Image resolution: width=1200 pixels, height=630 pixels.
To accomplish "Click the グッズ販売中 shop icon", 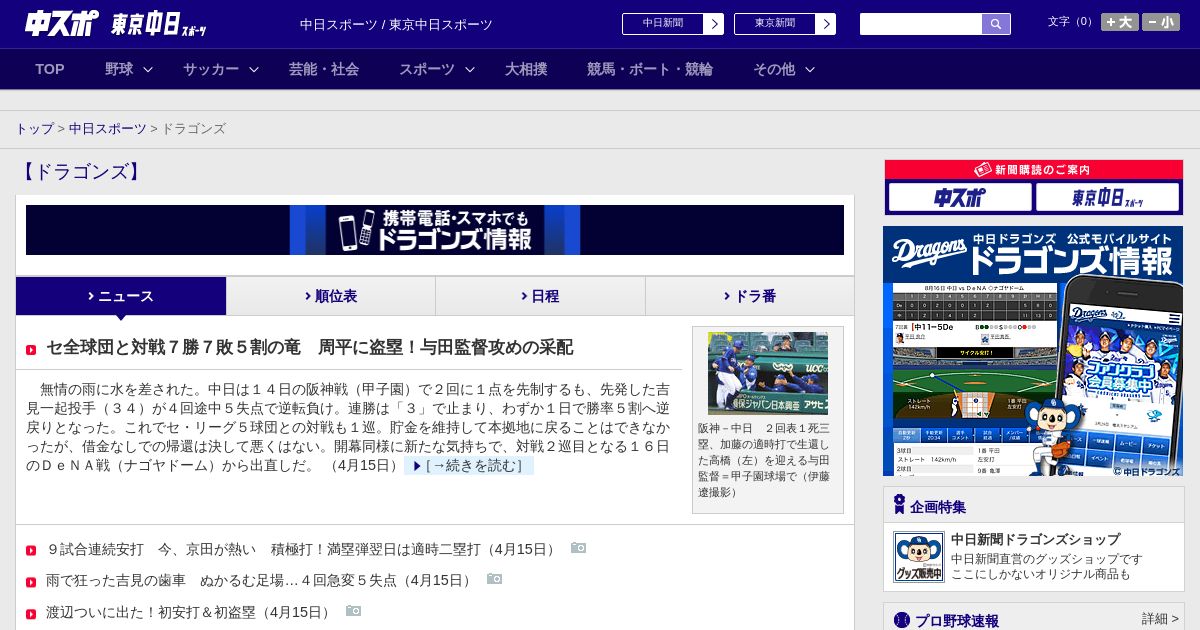I will click(x=918, y=557).
